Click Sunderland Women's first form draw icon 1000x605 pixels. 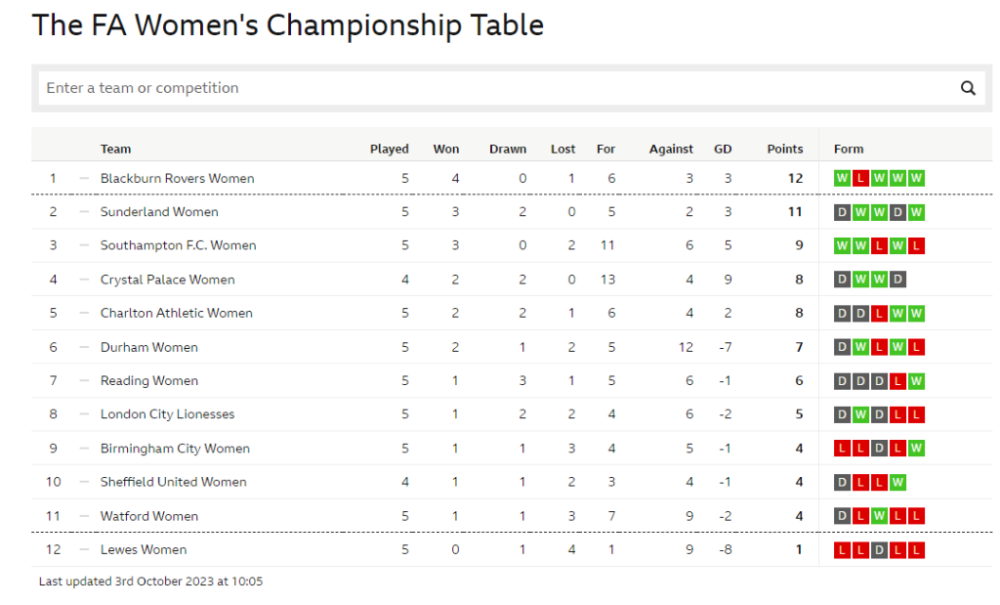tap(842, 212)
